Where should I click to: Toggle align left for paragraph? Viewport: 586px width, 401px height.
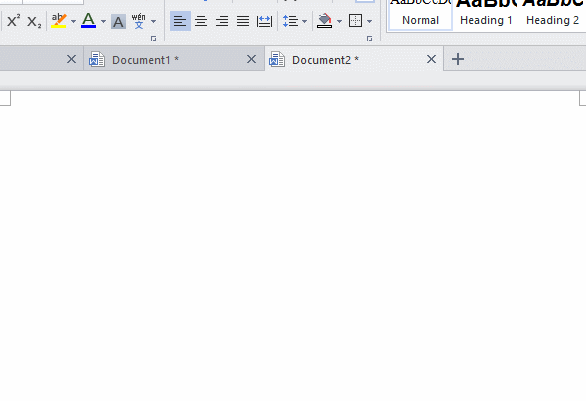pos(180,21)
